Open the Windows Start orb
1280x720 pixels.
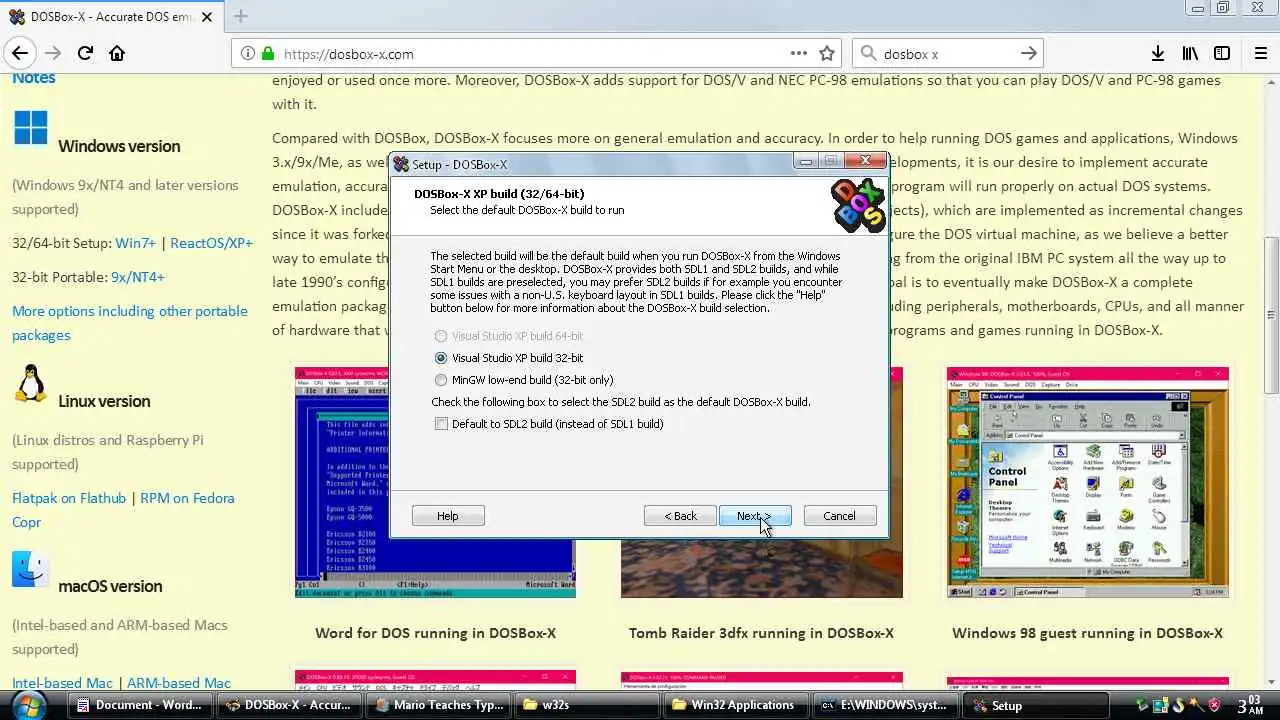point(29,704)
